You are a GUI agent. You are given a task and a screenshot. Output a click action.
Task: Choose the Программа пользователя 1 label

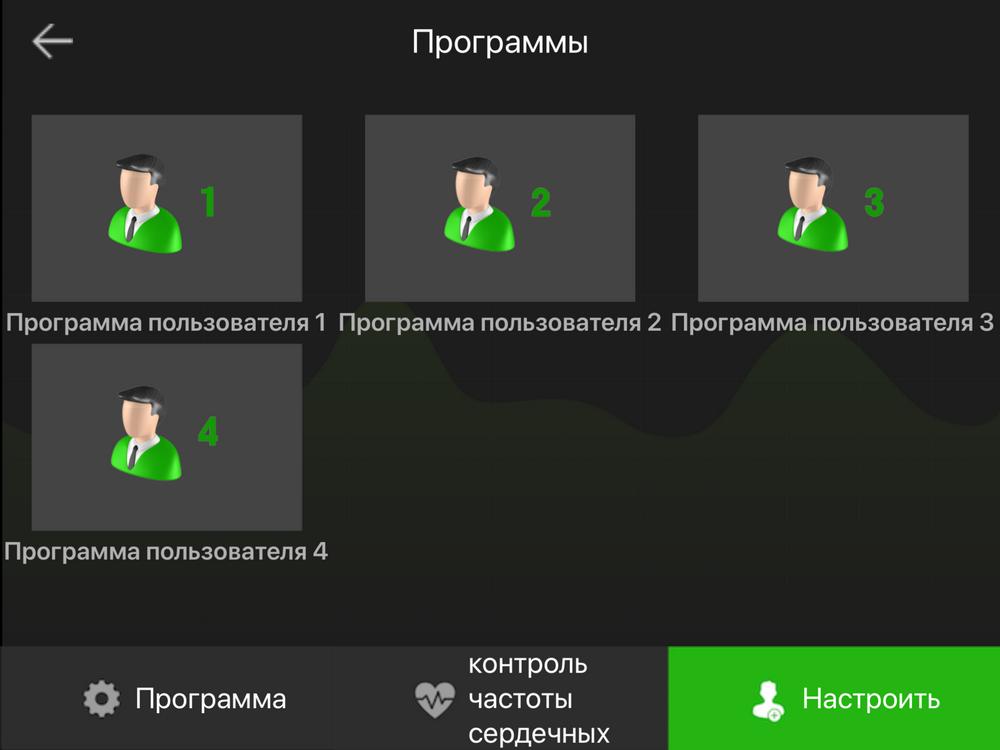coord(166,322)
